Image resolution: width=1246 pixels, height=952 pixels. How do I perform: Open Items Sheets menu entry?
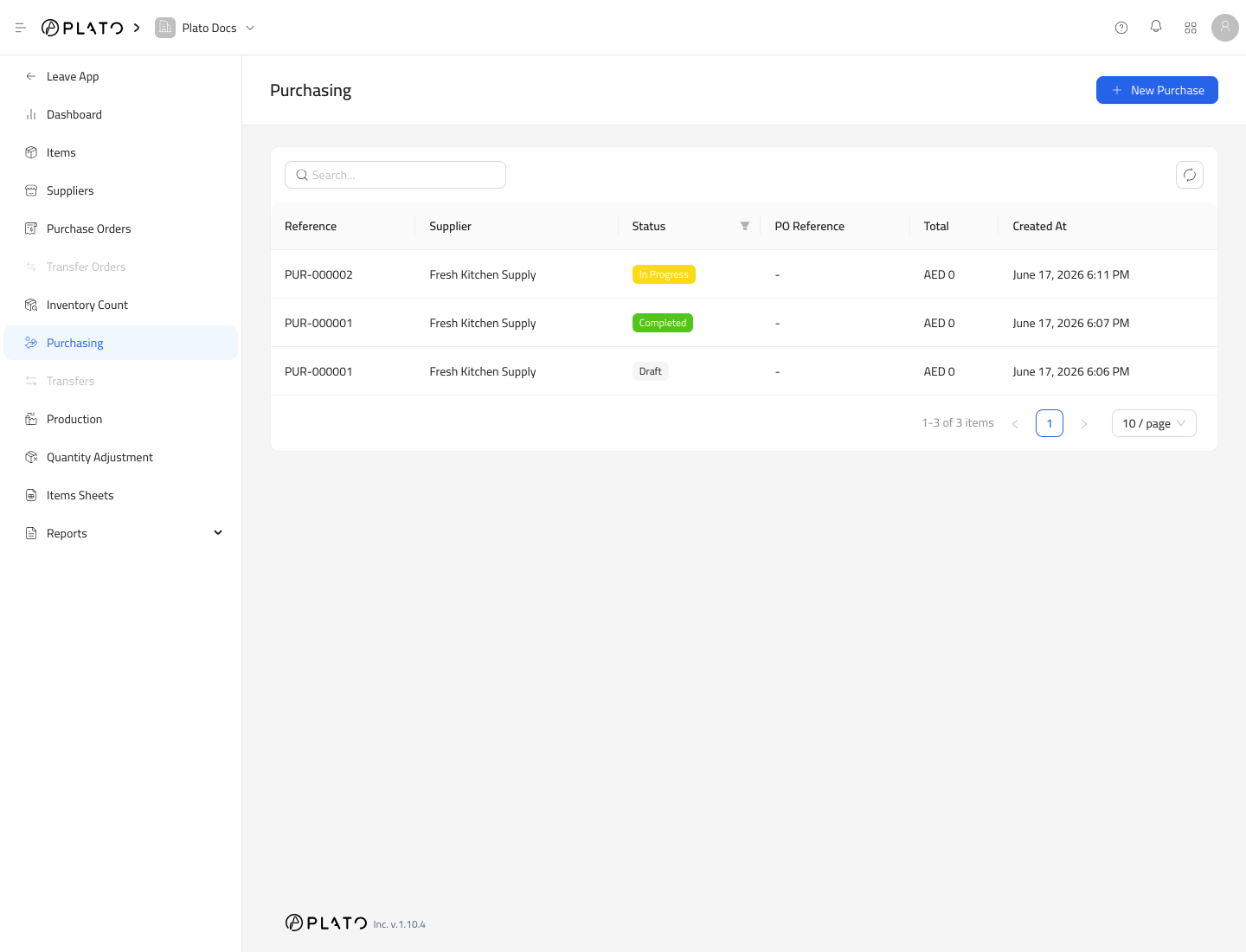[x=121, y=495]
